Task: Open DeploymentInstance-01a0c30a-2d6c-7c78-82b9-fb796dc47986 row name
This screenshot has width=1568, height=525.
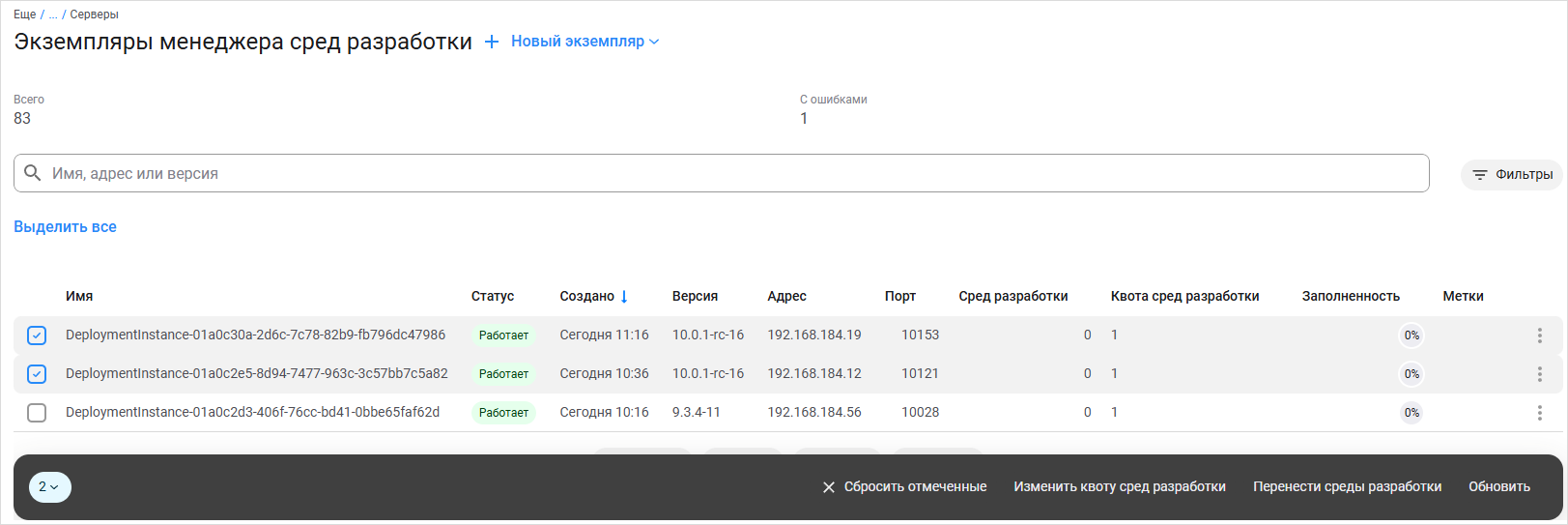Action: [x=255, y=335]
